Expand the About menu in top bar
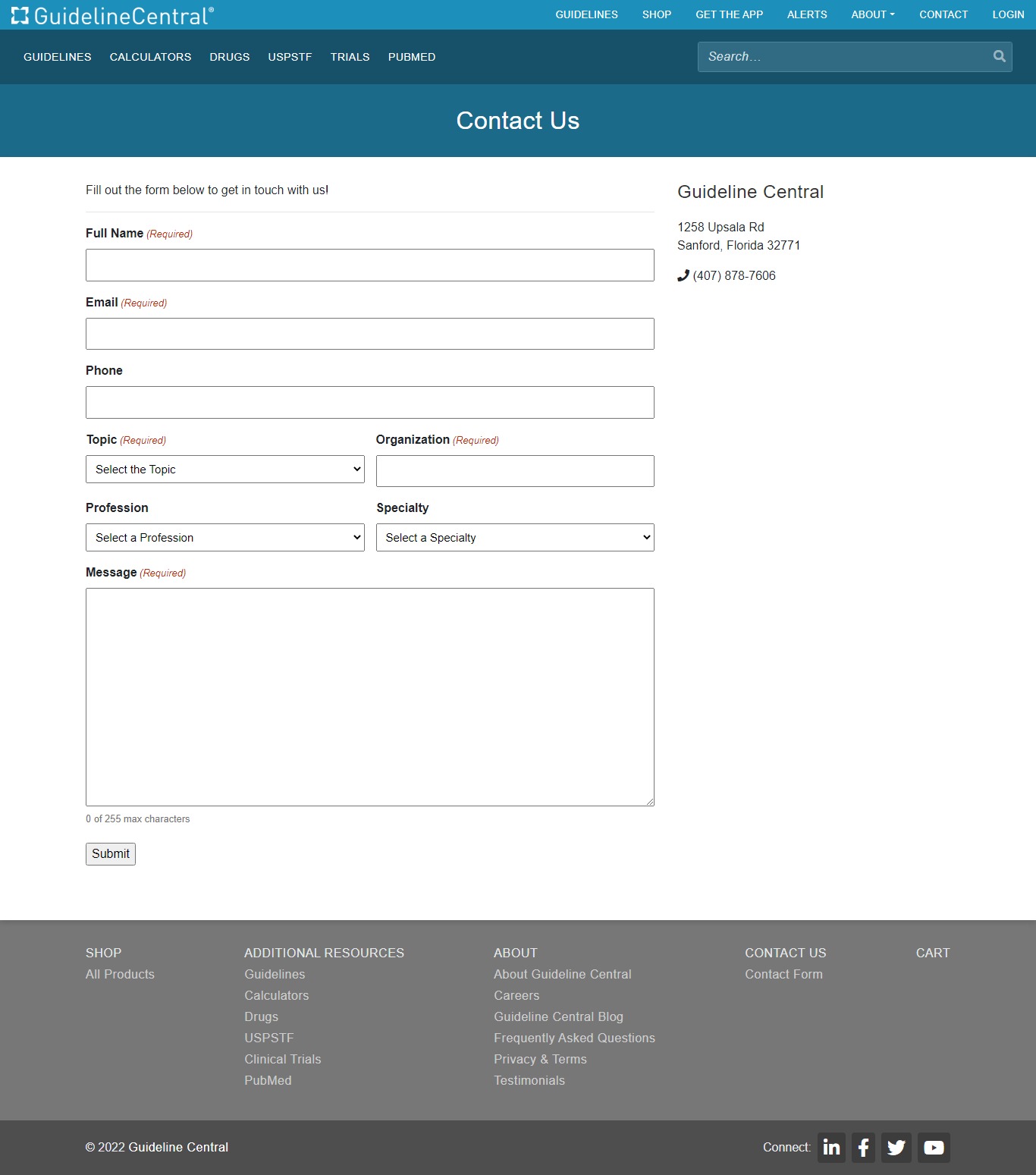 click(872, 14)
